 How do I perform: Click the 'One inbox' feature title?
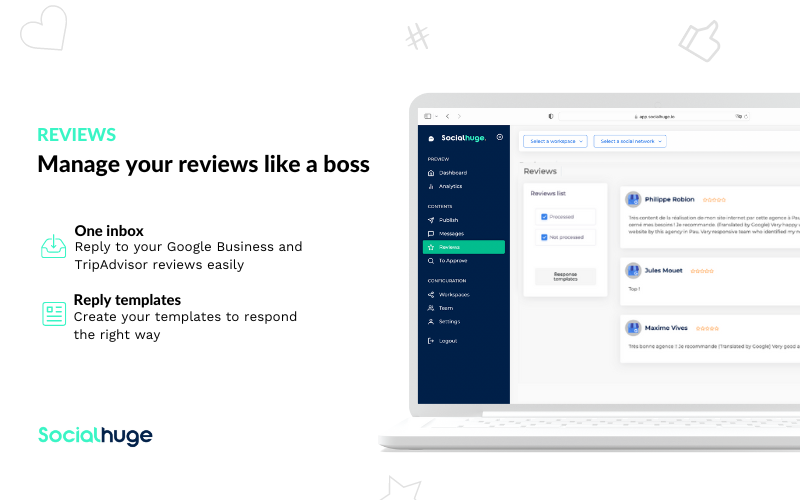coord(109,231)
